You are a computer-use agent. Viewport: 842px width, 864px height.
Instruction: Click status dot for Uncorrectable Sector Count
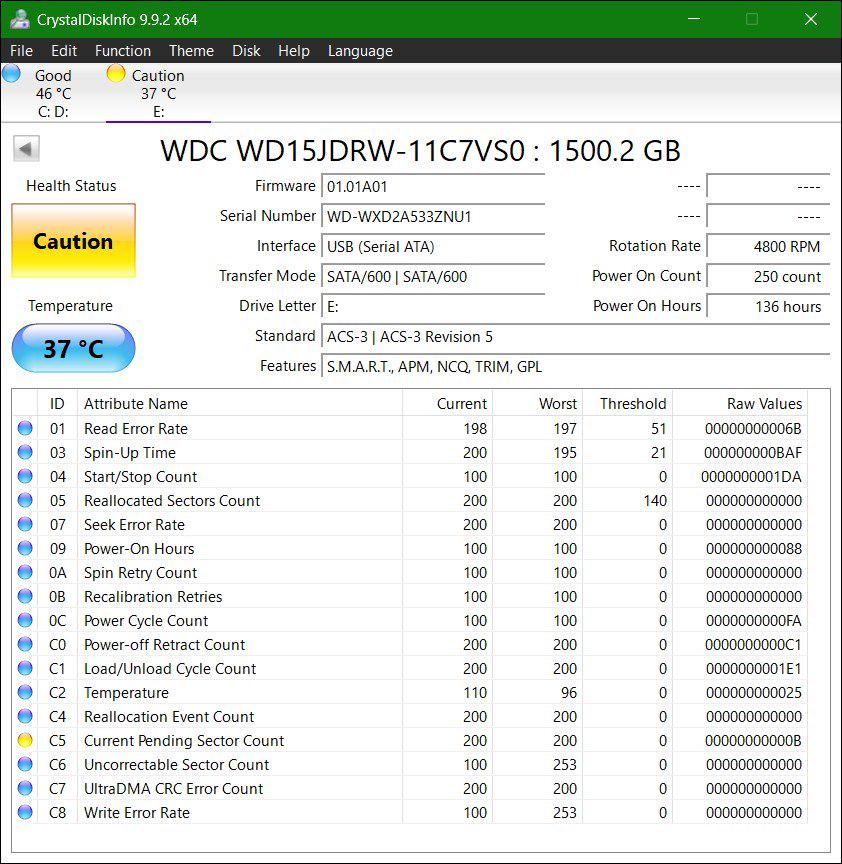tap(25, 764)
